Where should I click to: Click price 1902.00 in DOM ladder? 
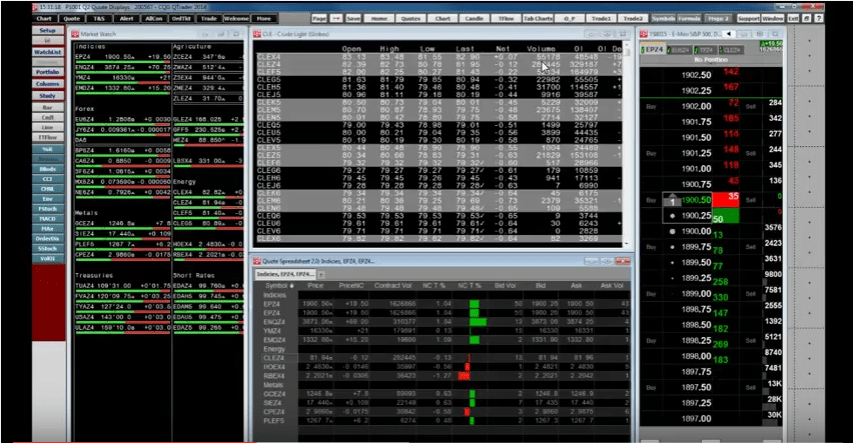pyautogui.click(x=696, y=106)
